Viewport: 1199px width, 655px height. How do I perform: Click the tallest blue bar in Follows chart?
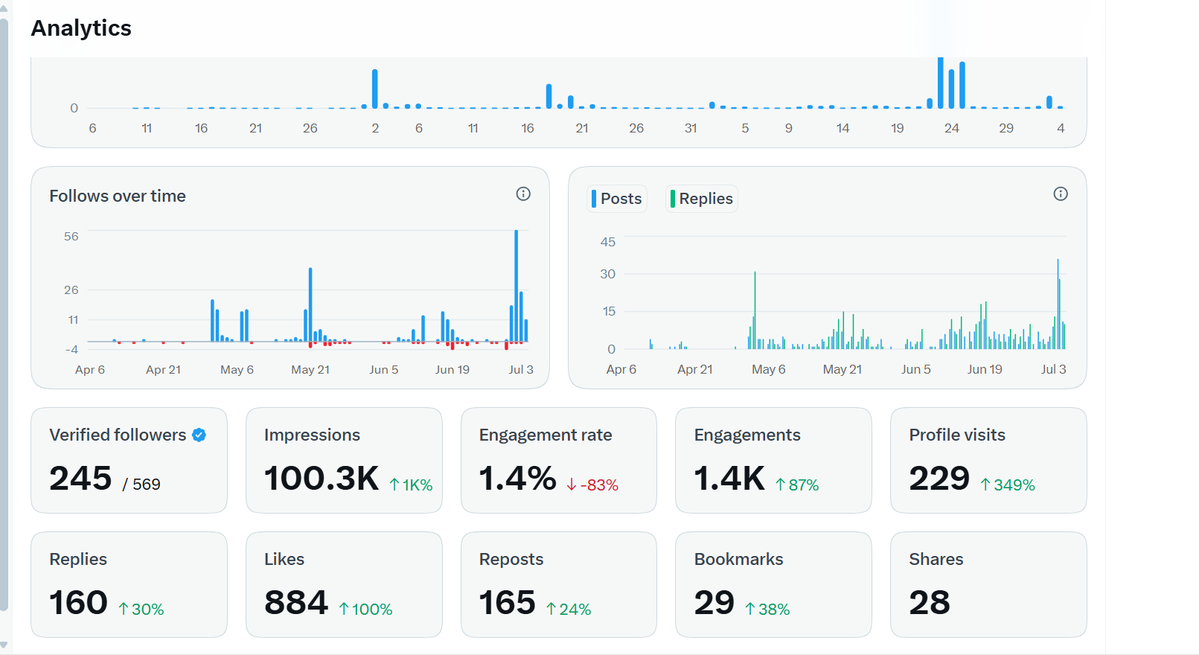coord(516,286)
